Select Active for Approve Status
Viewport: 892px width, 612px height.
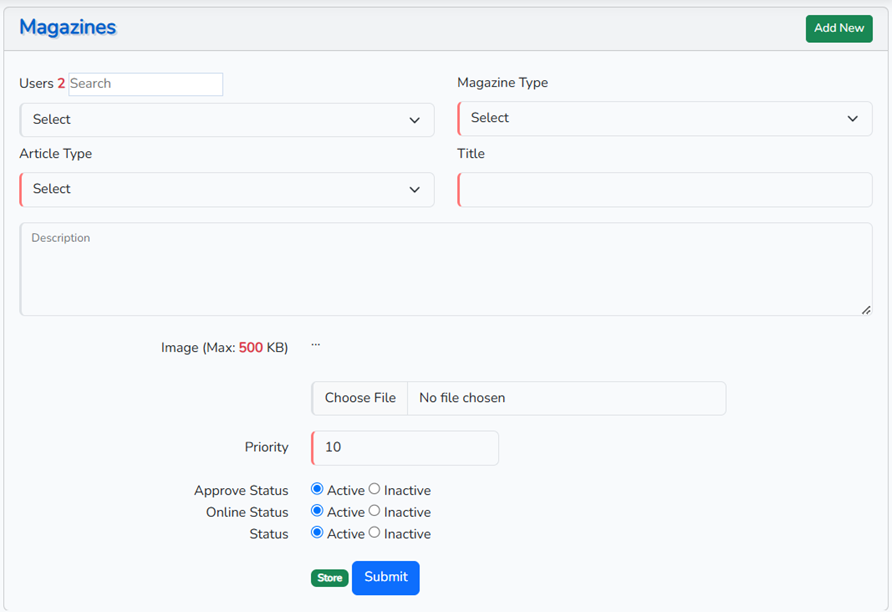pos(317,490)
